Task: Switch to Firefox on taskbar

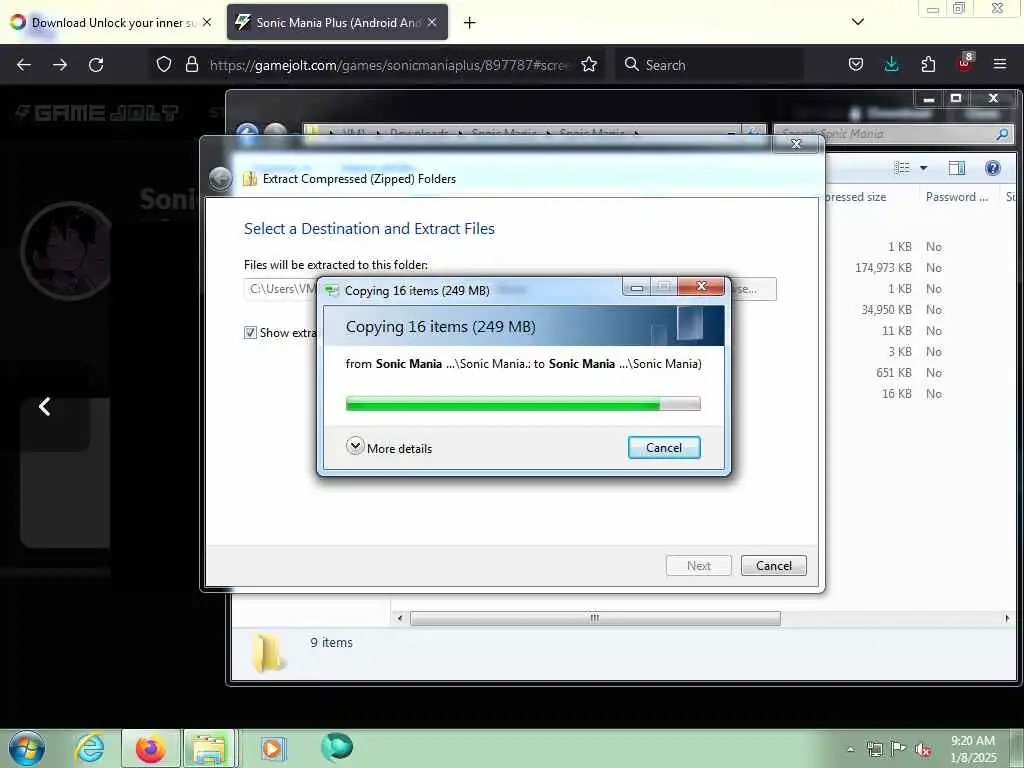Action: [150, 748]
